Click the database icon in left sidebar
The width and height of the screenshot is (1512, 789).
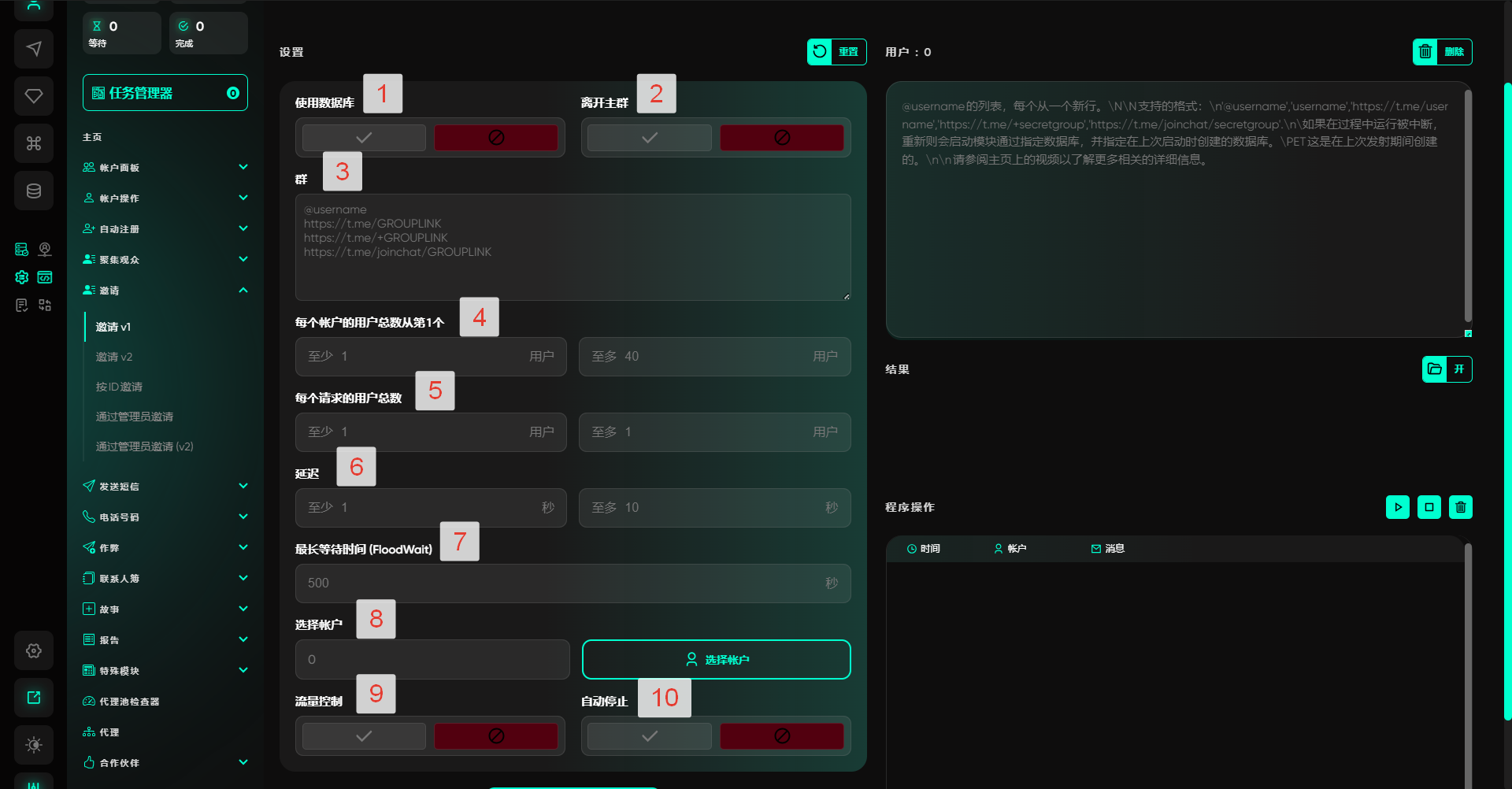coord(34,191)
